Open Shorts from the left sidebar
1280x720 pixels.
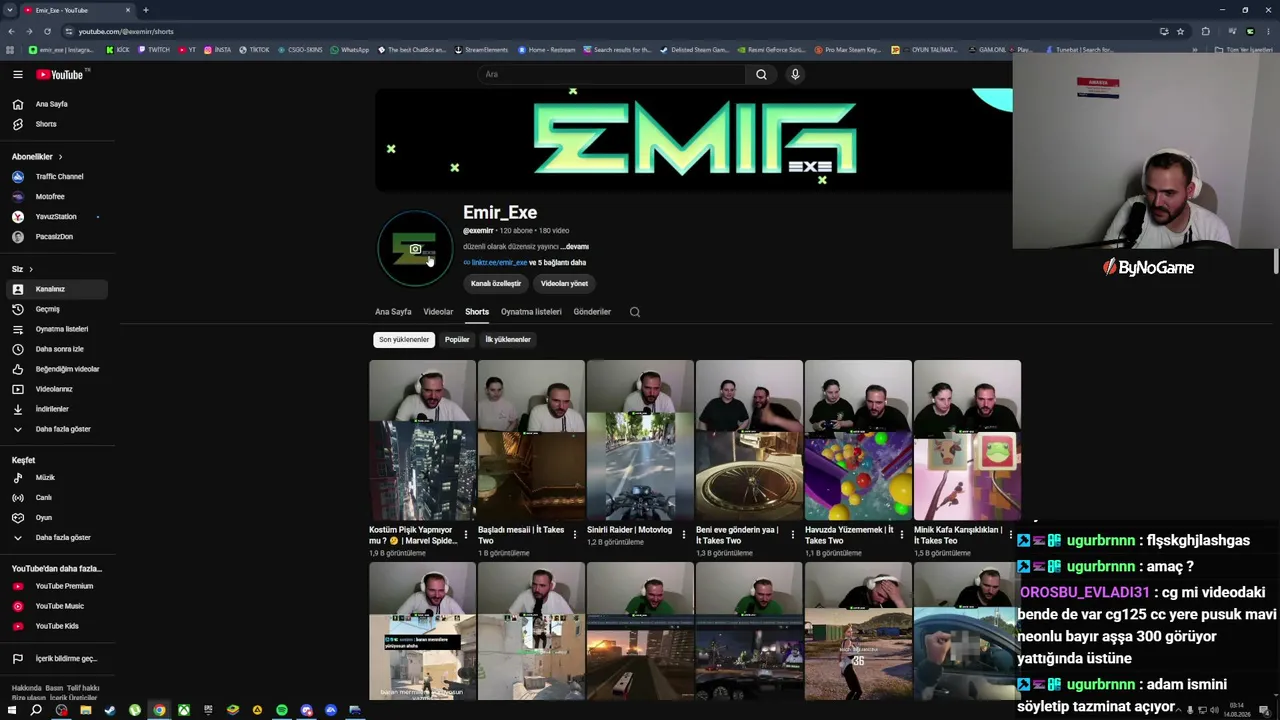click(57, 124)
